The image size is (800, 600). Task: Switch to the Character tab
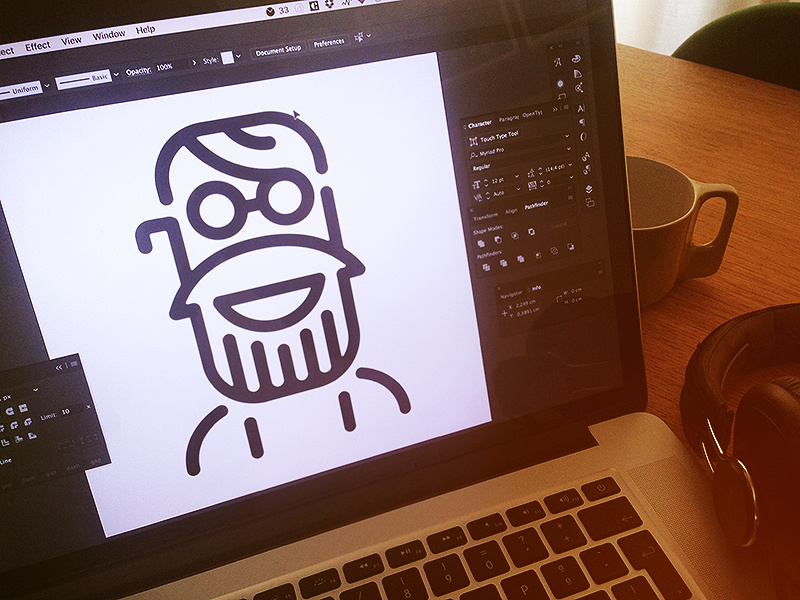tap(480, 124)
